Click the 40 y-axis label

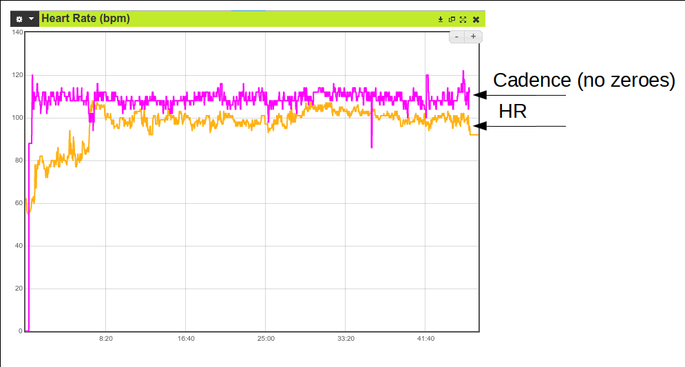click(19, 246)
